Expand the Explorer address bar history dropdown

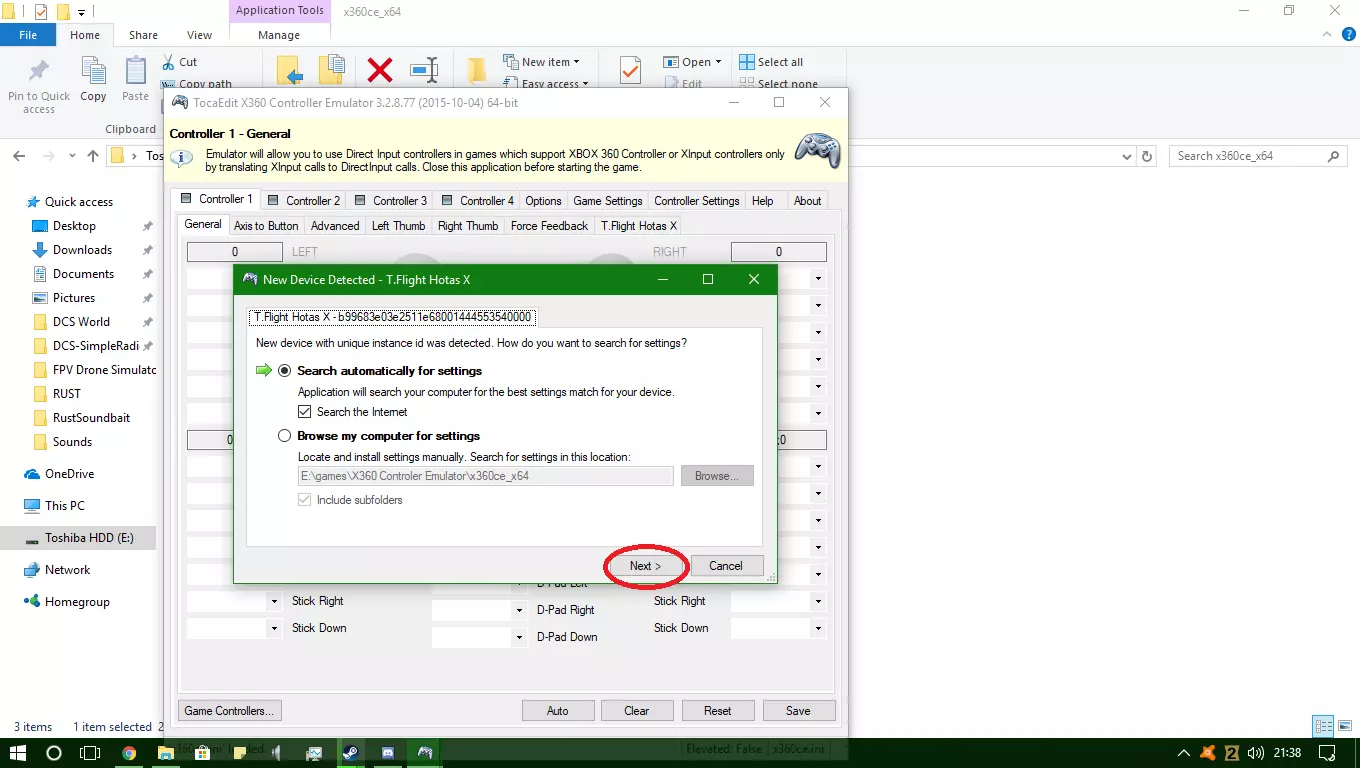point(1128,156)
